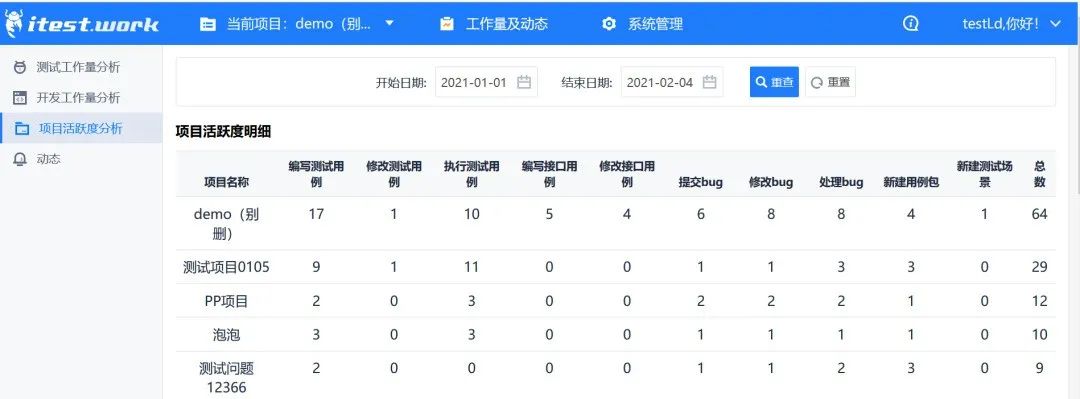Select the 测试项目0105 row name

[227, 267]
